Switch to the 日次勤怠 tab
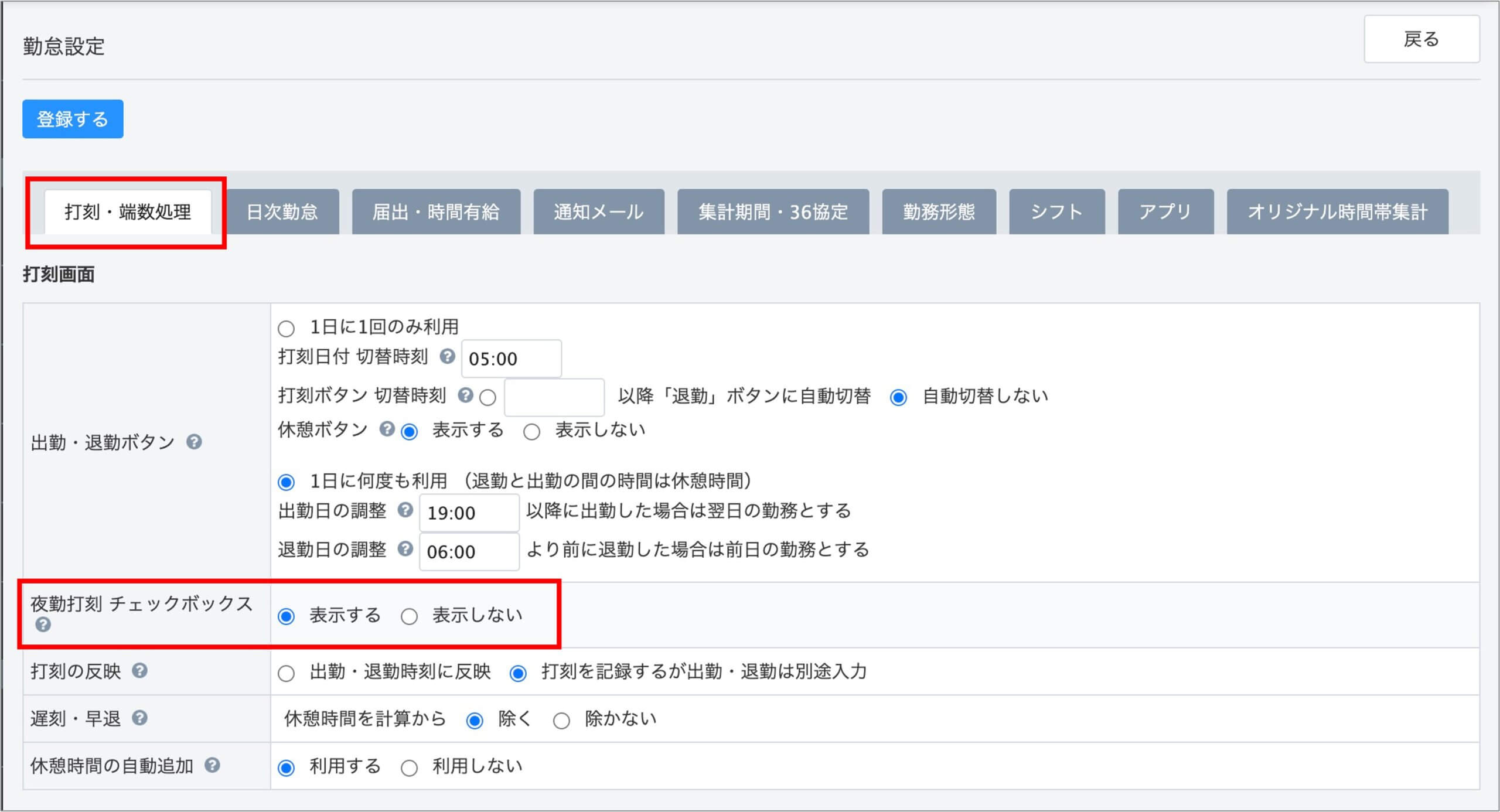 [282, 212]
